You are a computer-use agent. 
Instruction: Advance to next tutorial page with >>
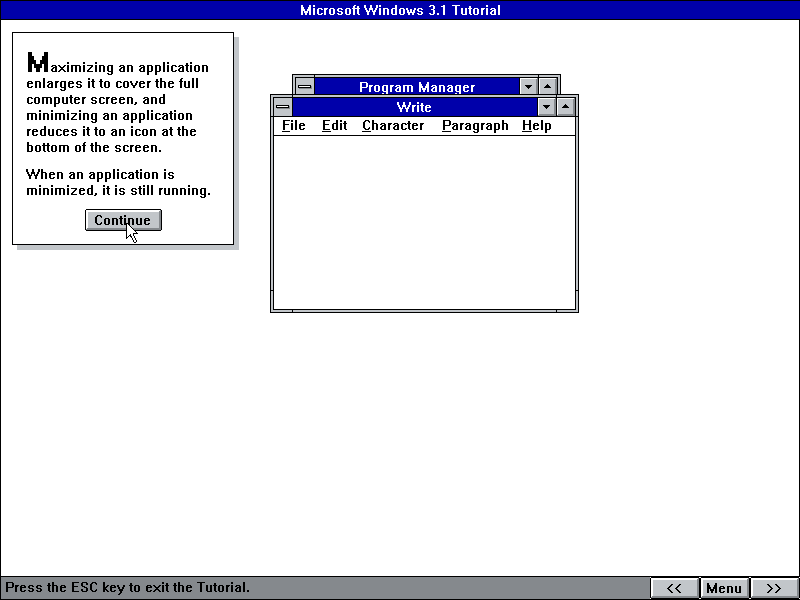[x=774, y=588]
